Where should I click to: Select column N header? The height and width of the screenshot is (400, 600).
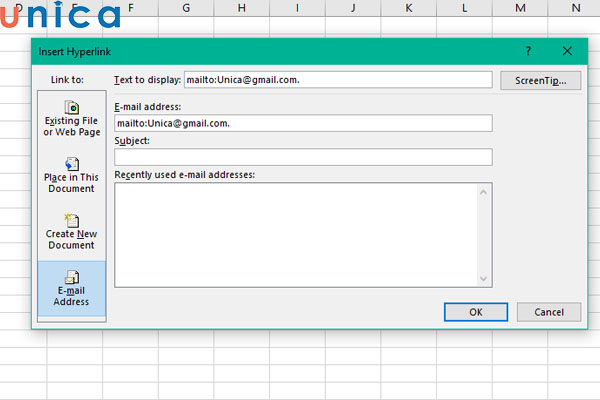click(x=574, y=8)
